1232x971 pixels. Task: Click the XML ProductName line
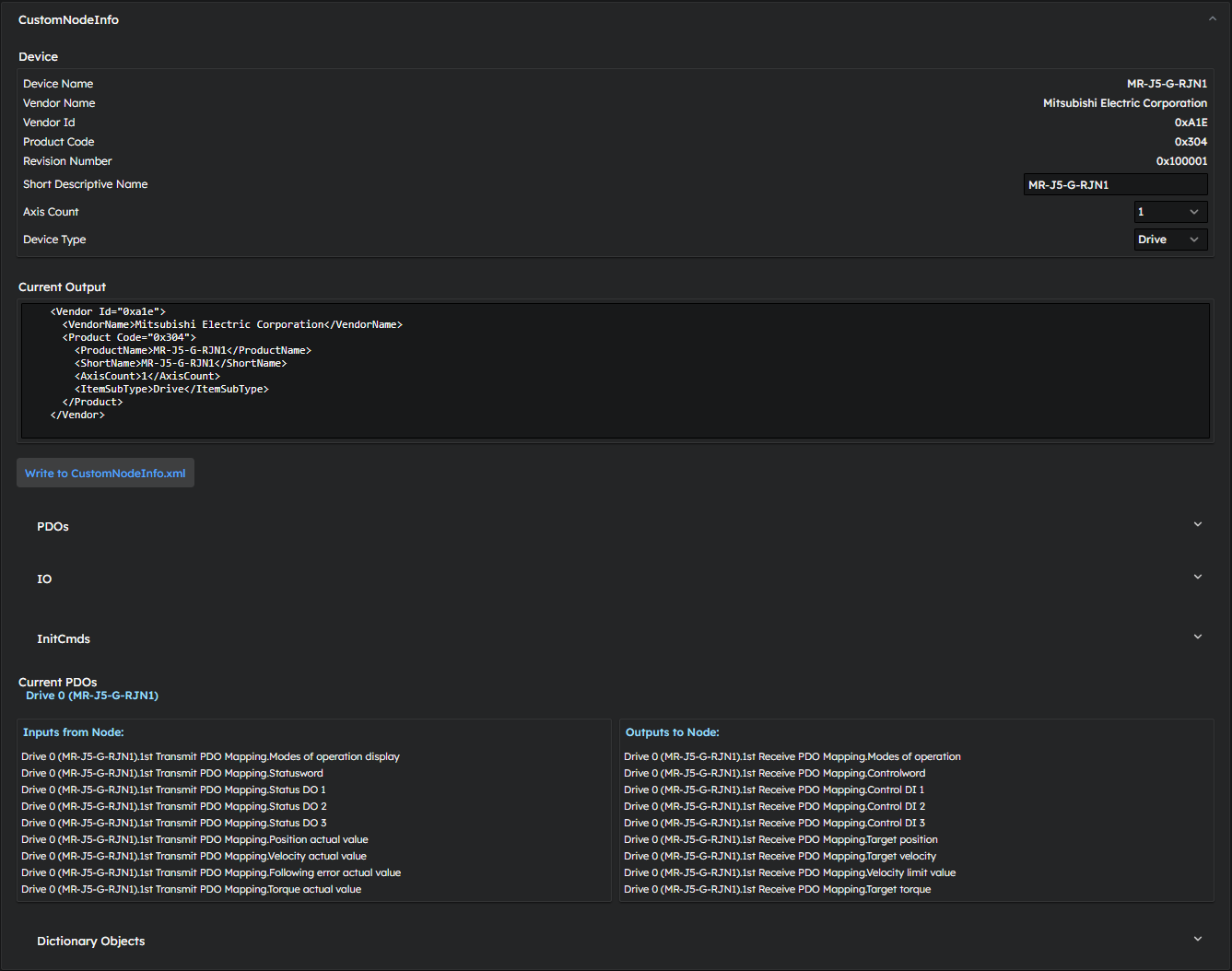tap(193, 350)
